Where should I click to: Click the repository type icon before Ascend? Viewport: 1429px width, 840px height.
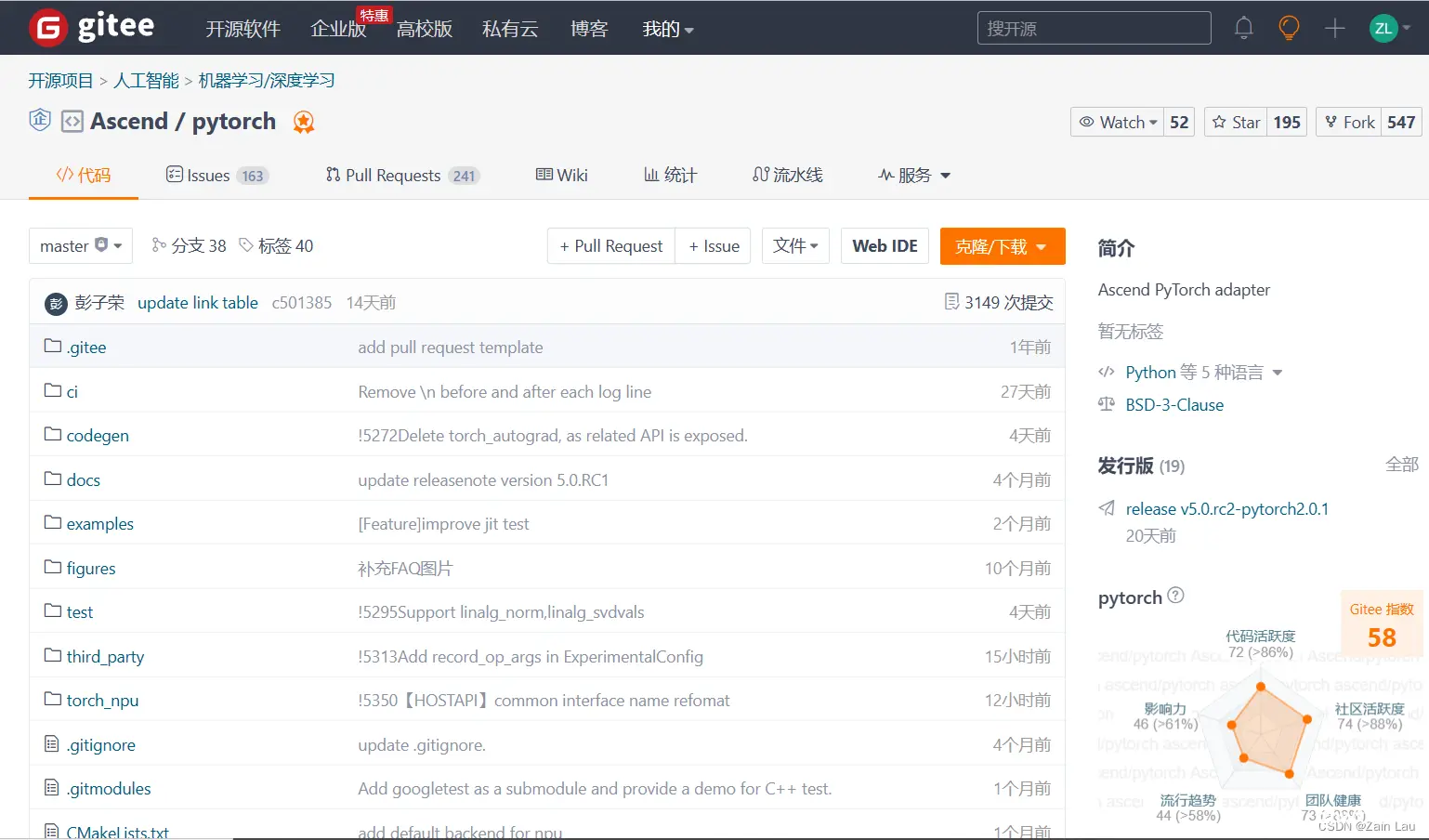click(x=72, y=122)
